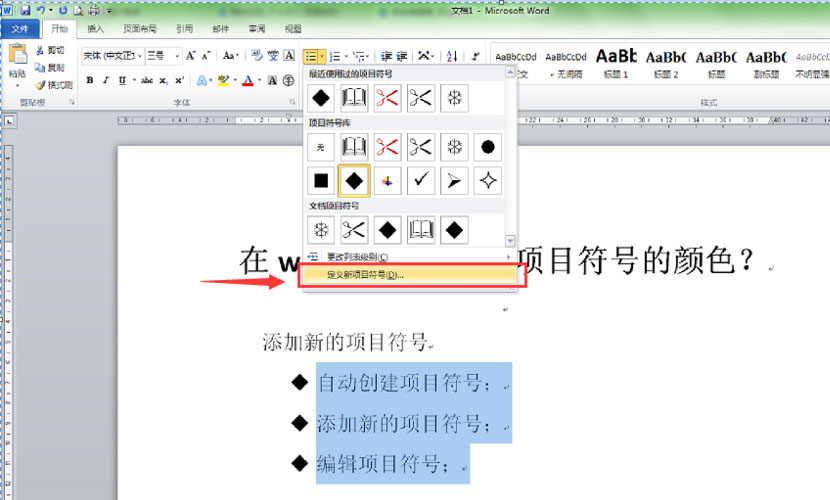Viewport: 830px width, 500px height.
Task: Toggle Underline formatting
Action: 122,80
